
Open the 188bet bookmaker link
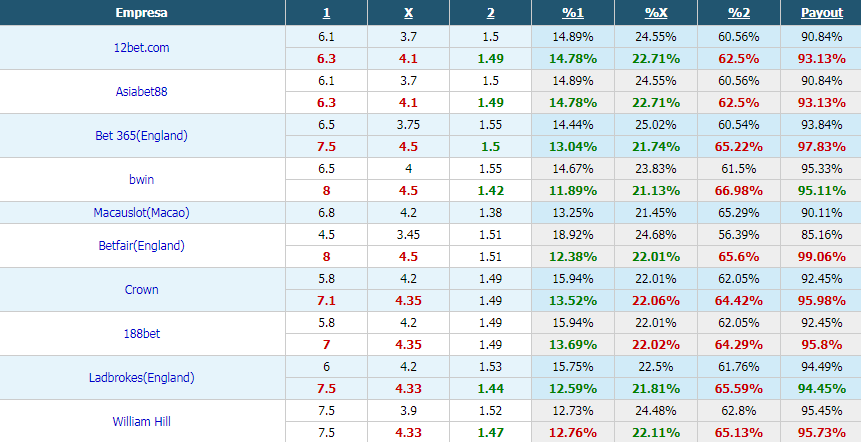pos(142,333)
